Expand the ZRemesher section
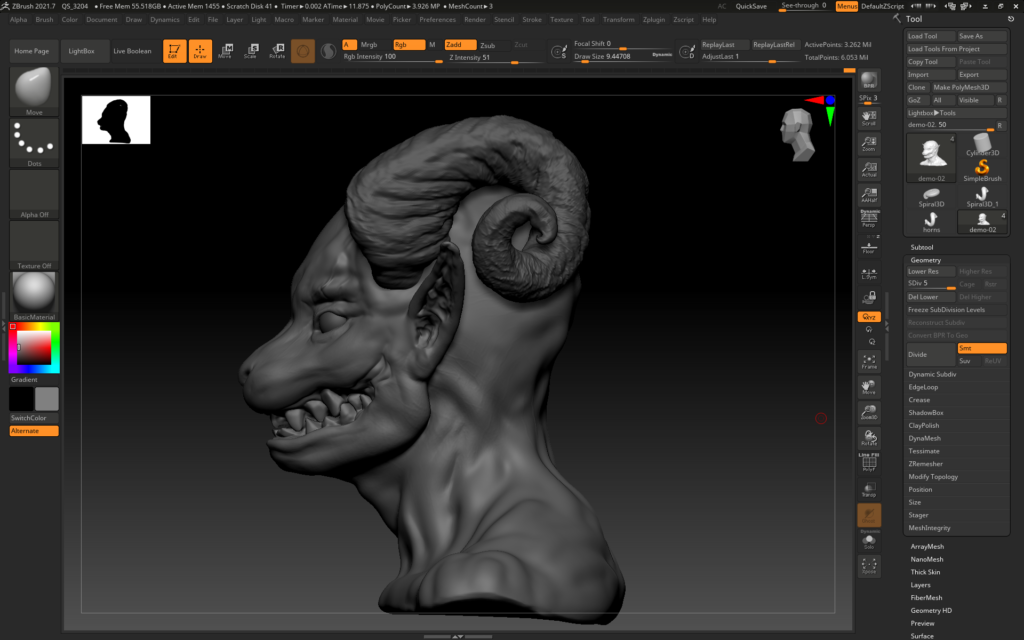The height and width of the screenshot is (640, 1024). coord(925,464)
